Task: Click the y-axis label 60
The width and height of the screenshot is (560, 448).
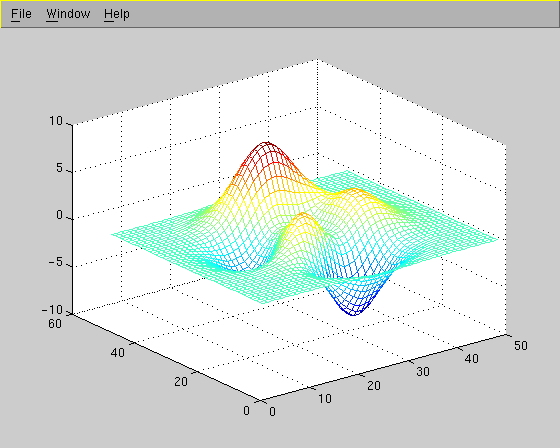Action: (x=55, y=324)
